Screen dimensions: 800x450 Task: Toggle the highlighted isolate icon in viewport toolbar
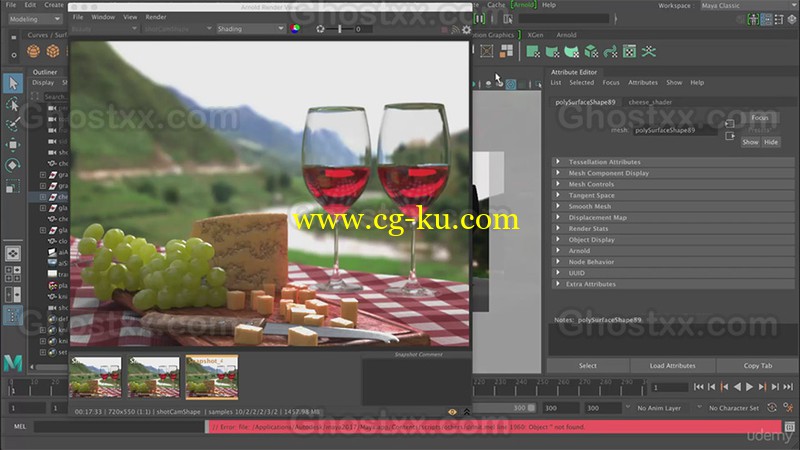(510, 85)
